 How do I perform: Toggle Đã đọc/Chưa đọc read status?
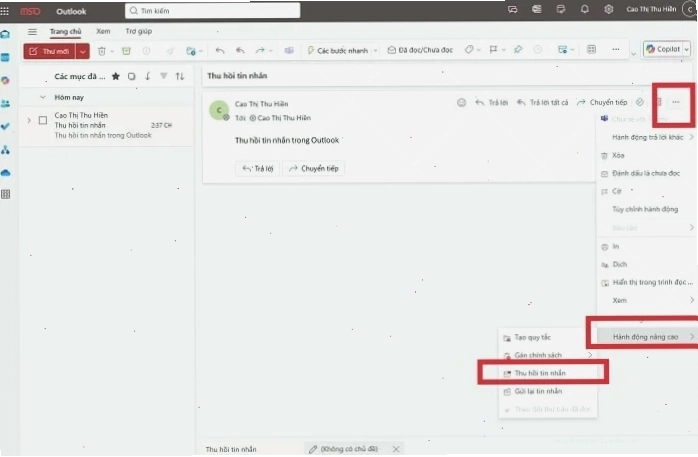(x=420, y=50)
